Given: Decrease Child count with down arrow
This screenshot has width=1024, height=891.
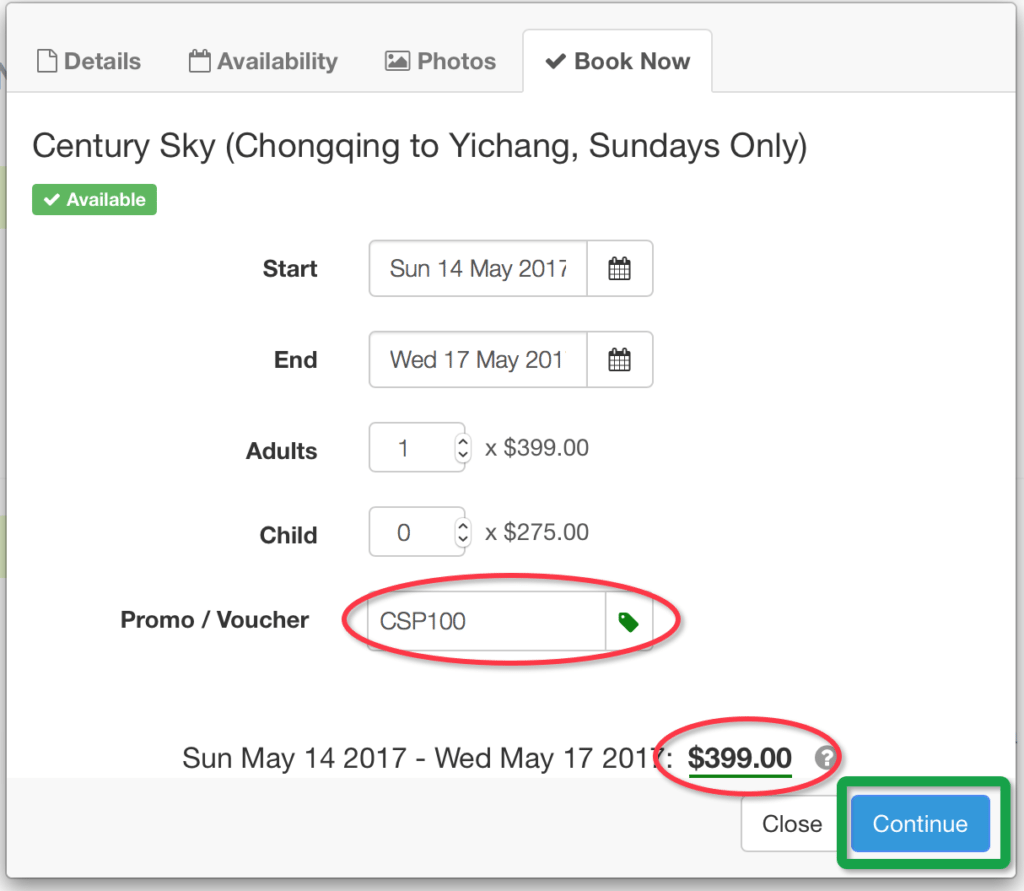Looking at the screenshot, I should tap(463, 540).
